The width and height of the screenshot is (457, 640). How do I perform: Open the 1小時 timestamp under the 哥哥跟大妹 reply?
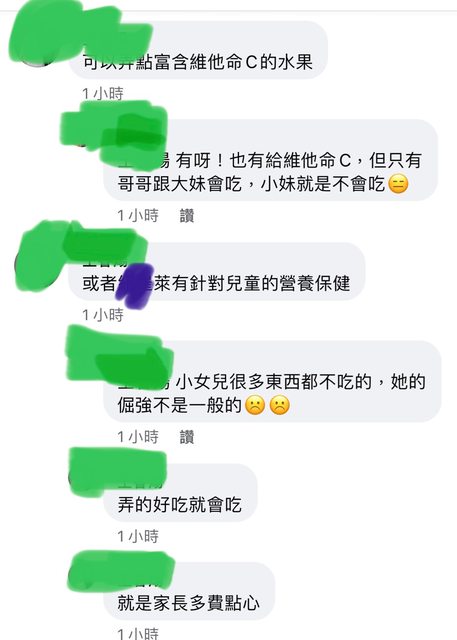[138, 216]
